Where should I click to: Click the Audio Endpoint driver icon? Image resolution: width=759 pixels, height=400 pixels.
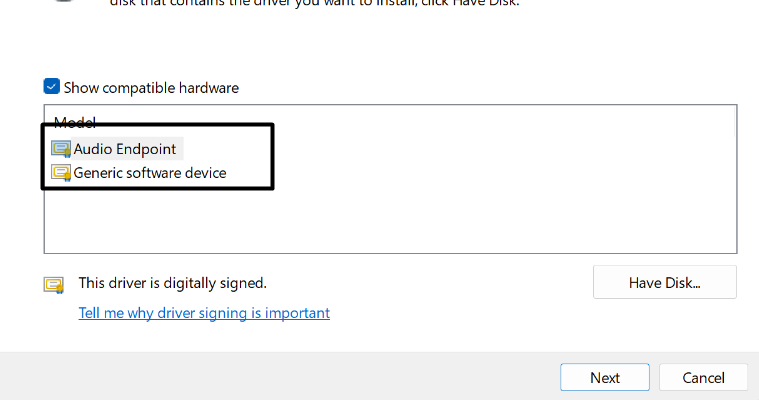pyautogui.click(x=62, y=149)
